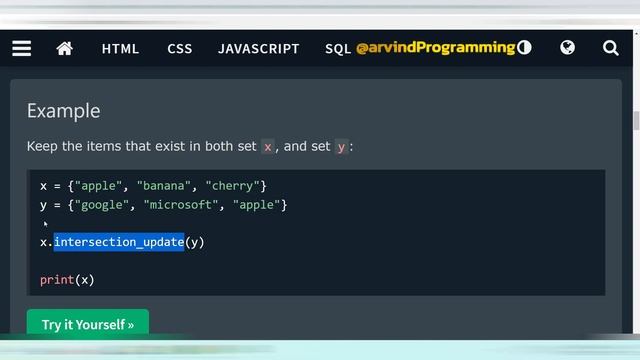Open the globe translate icon

click(x=567, y=48)
